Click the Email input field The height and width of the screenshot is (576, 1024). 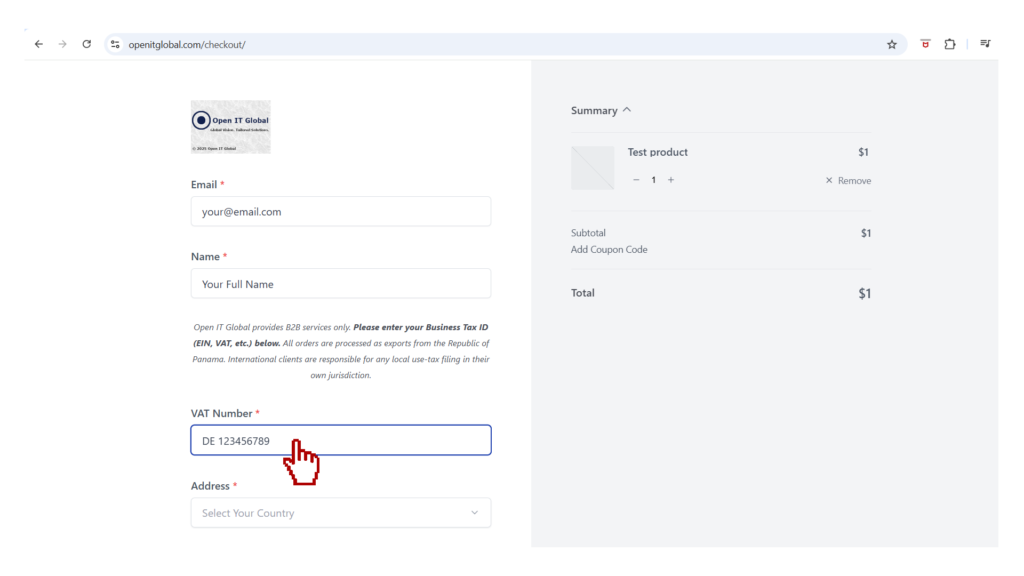[x=341, y=212]
